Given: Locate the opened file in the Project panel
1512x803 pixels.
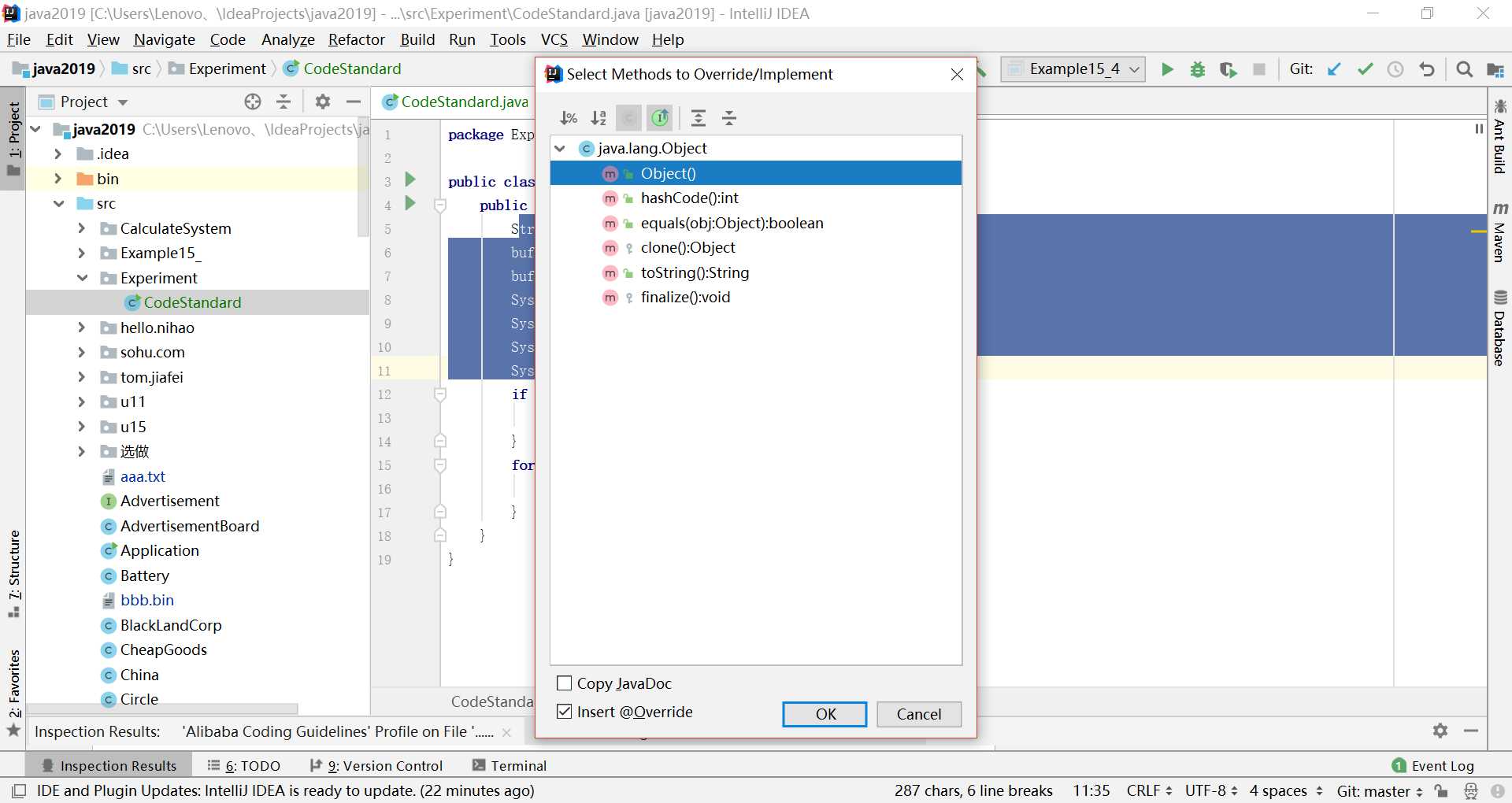Looking at the screenshot, I should coord(253,102).
